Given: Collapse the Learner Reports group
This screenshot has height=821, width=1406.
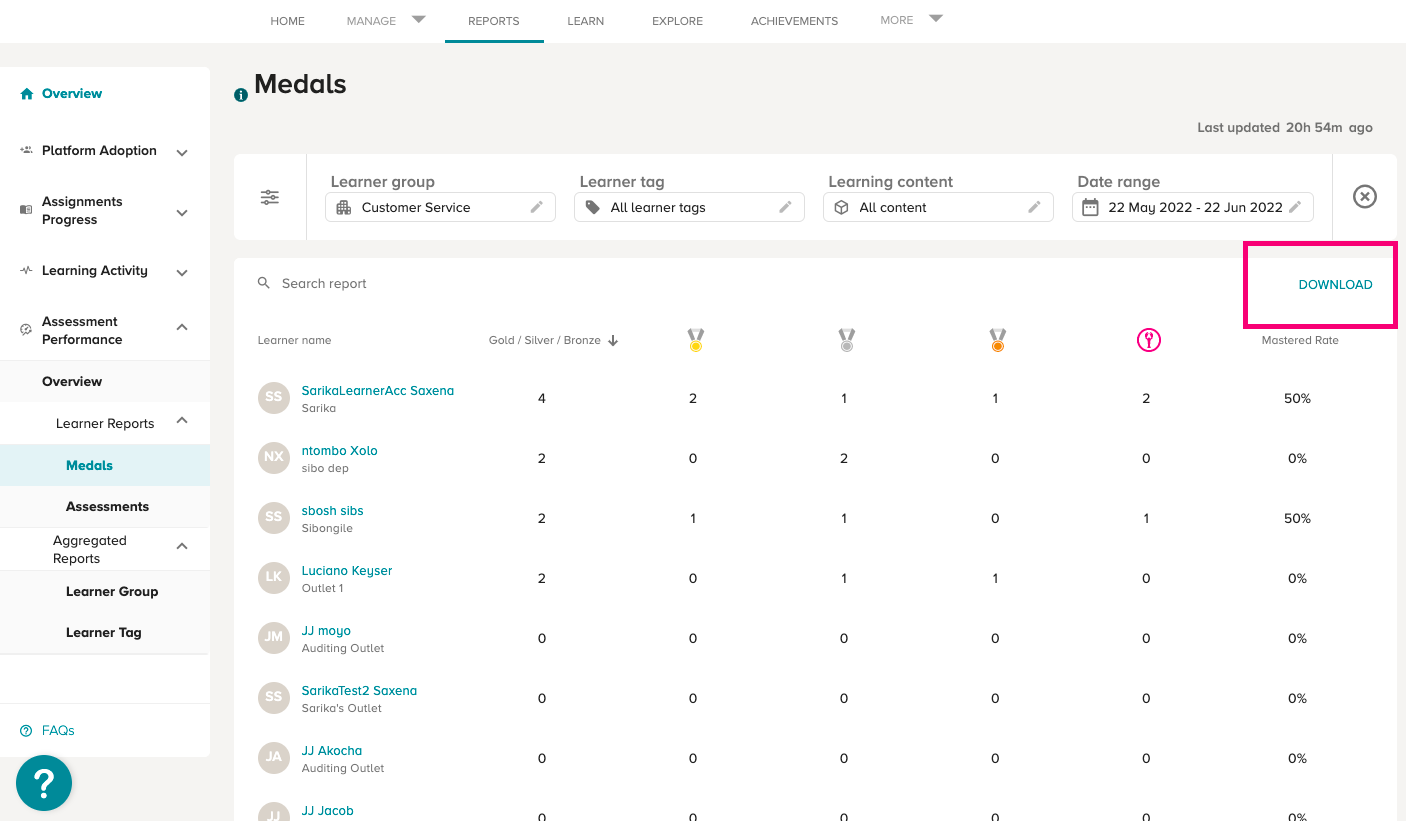Looking at the screenshot, I should tap(182, 421).
